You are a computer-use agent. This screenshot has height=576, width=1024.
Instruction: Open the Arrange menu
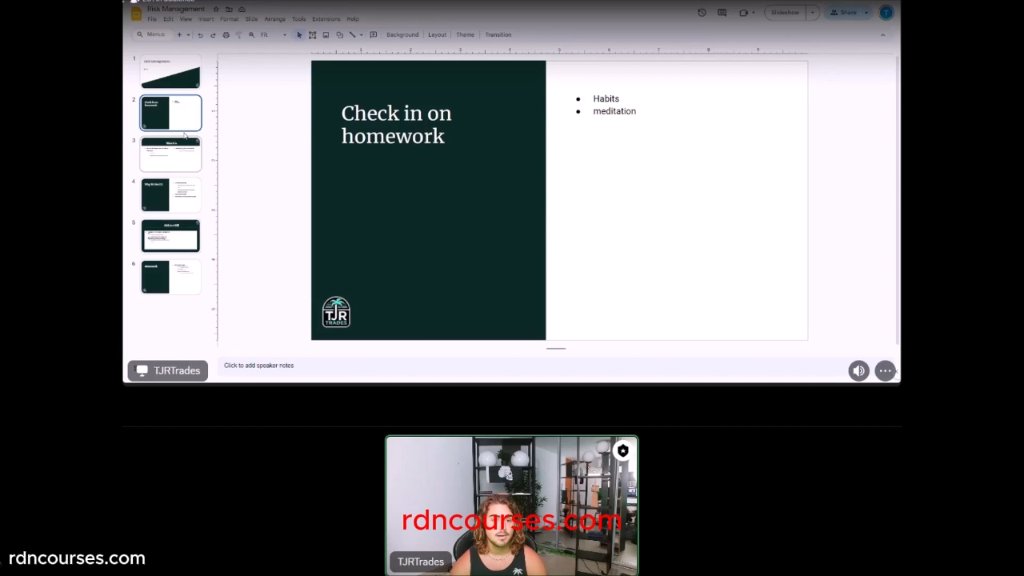tap(275, 20)
